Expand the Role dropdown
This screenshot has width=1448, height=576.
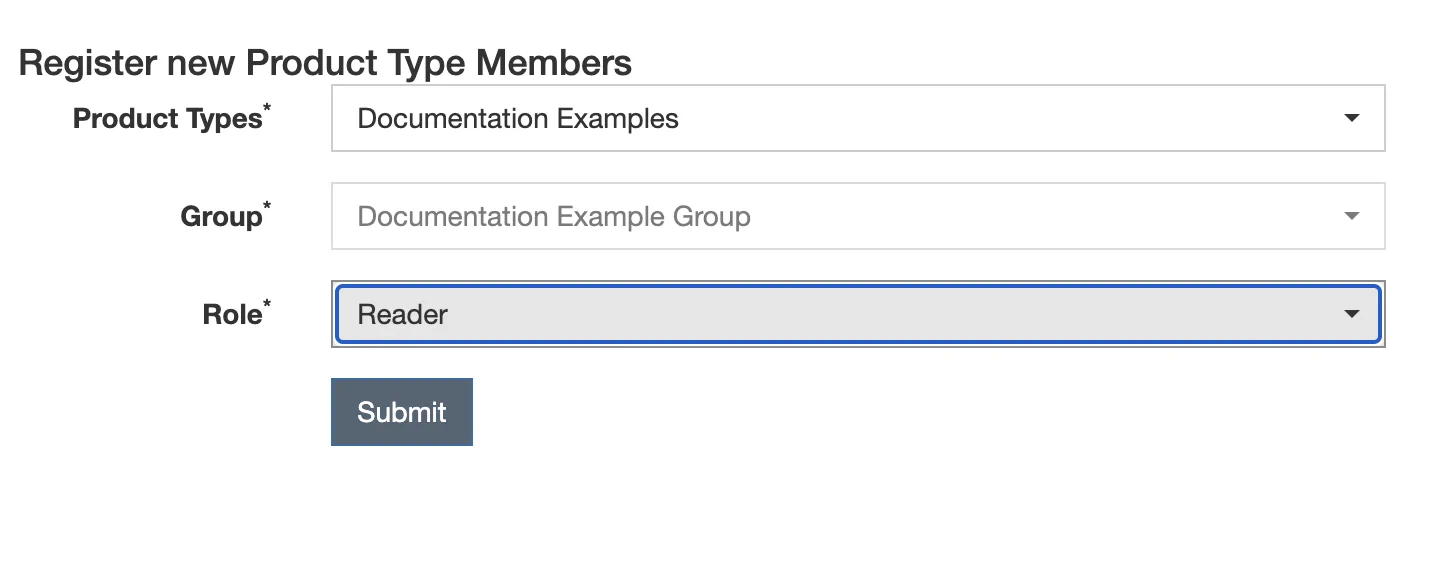pos(857,314)
